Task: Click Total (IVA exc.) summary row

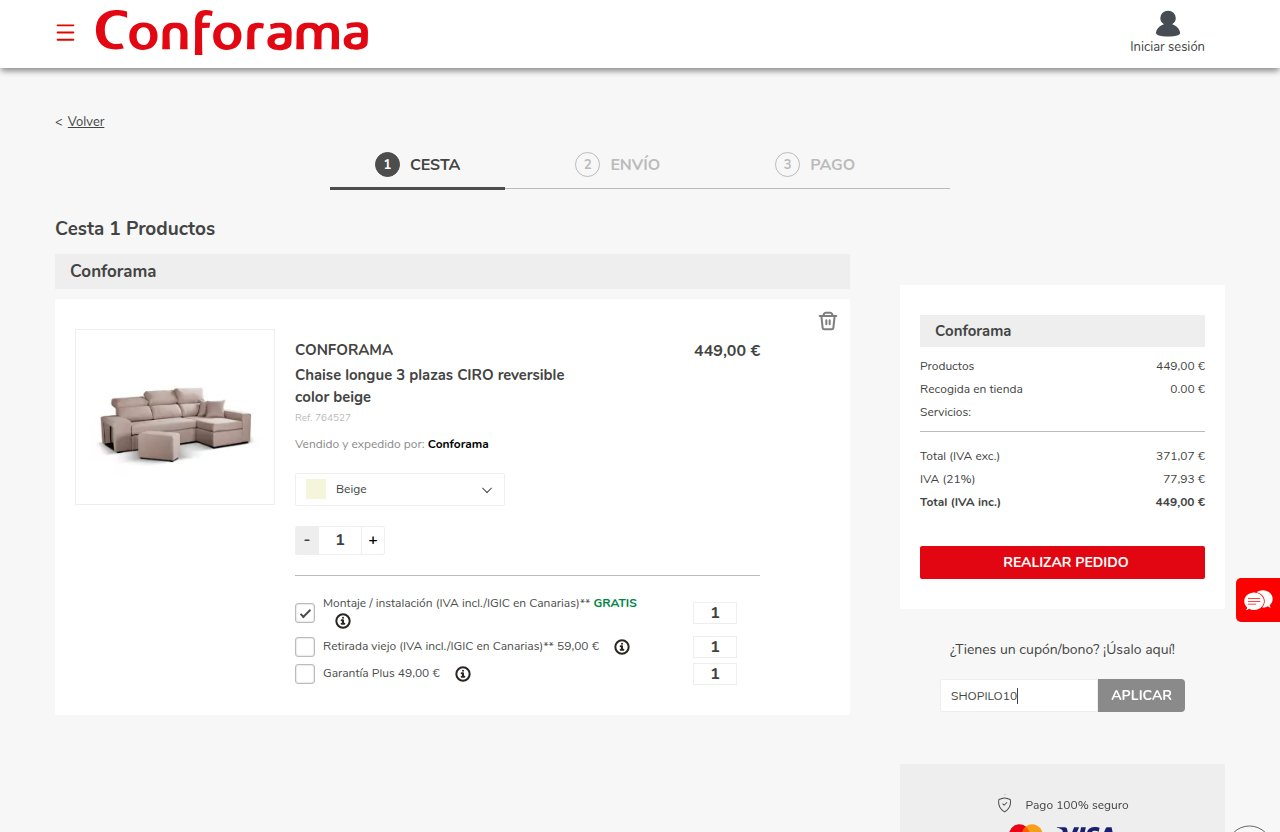Action: 1062,456
